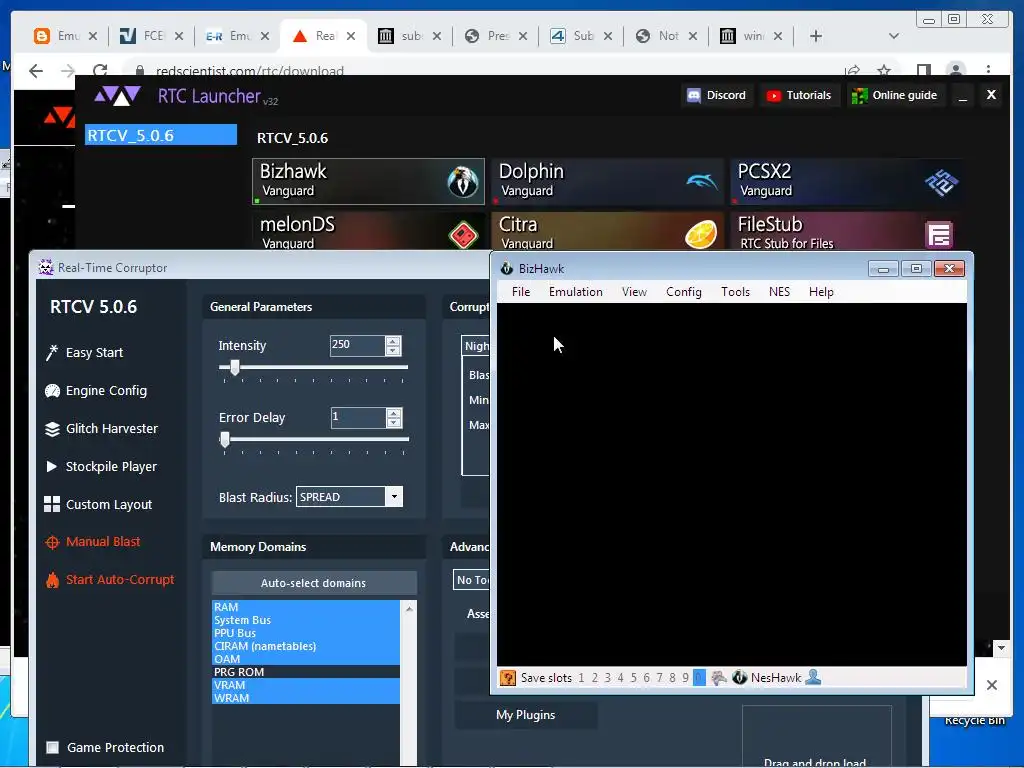
Task: Select VRAM memory domain
Action: coord(306,685)
